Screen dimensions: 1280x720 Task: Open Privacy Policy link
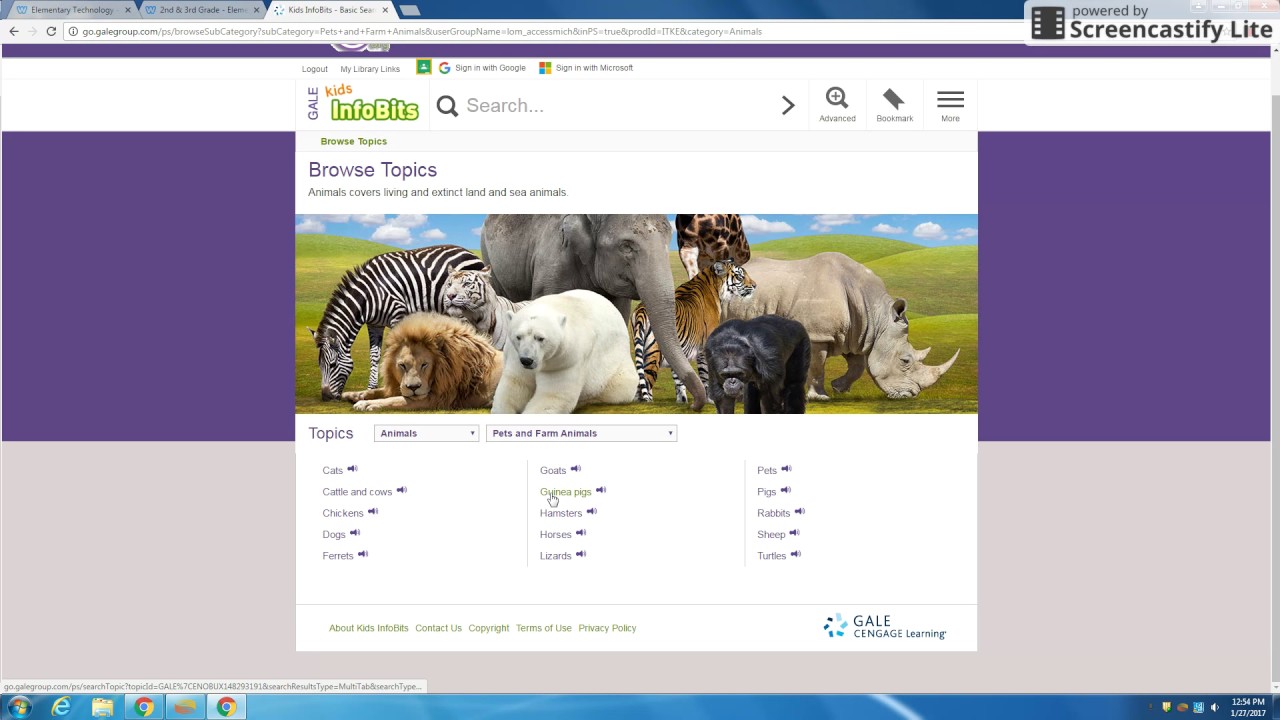pos(607,628)
